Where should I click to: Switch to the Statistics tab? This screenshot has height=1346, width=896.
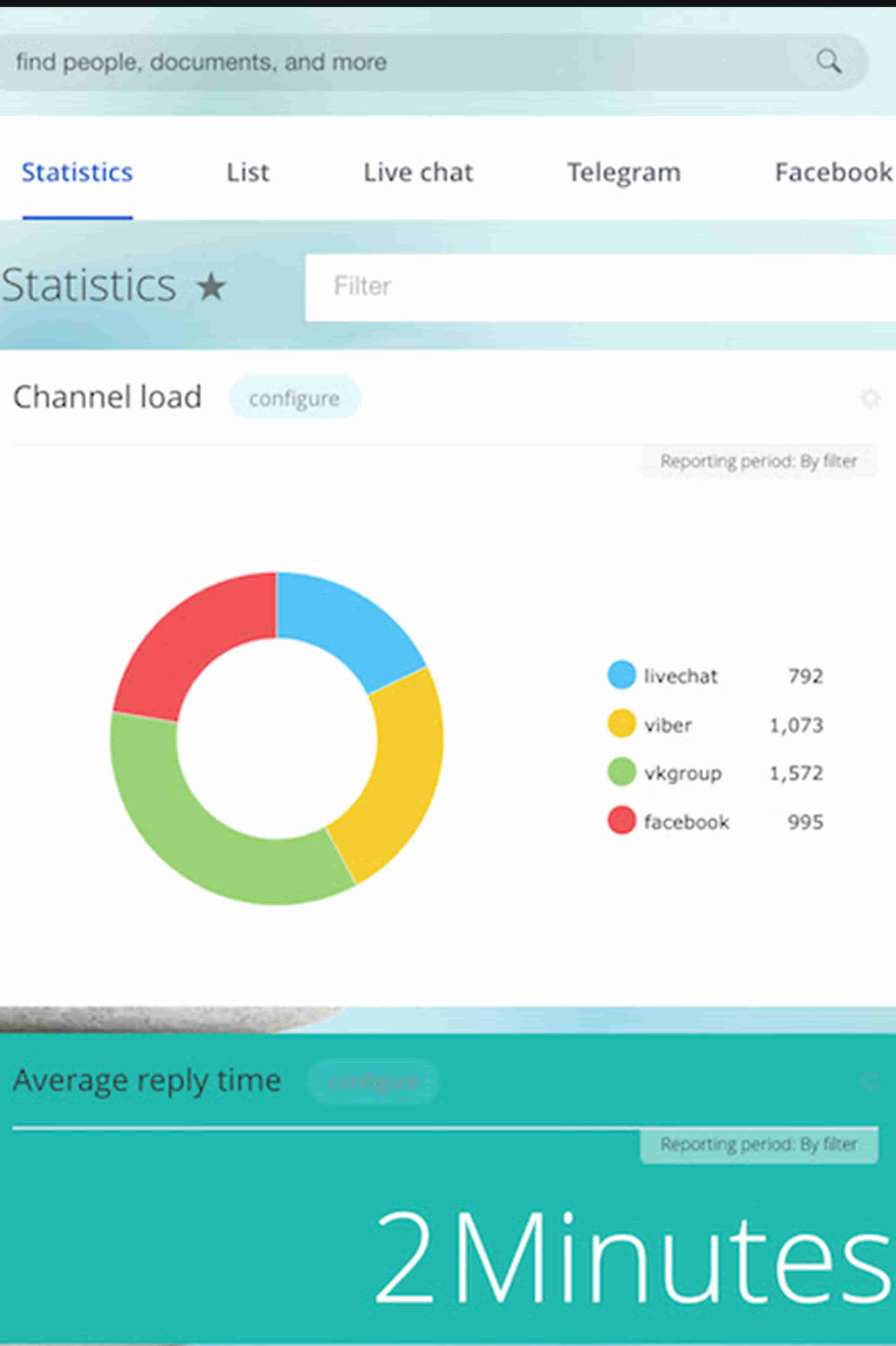[x=77, y=173]
